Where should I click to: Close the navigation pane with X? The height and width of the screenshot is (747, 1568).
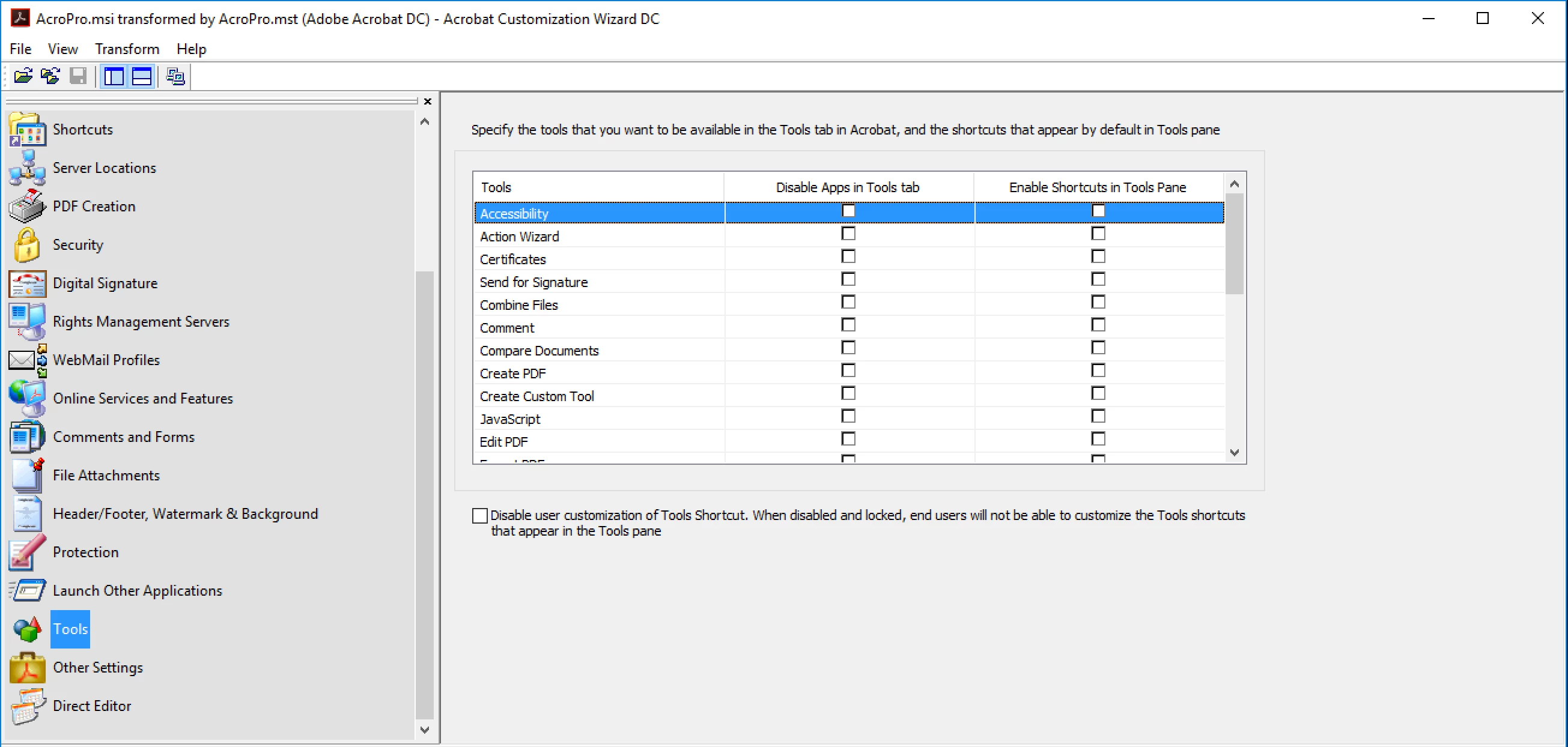428,101
